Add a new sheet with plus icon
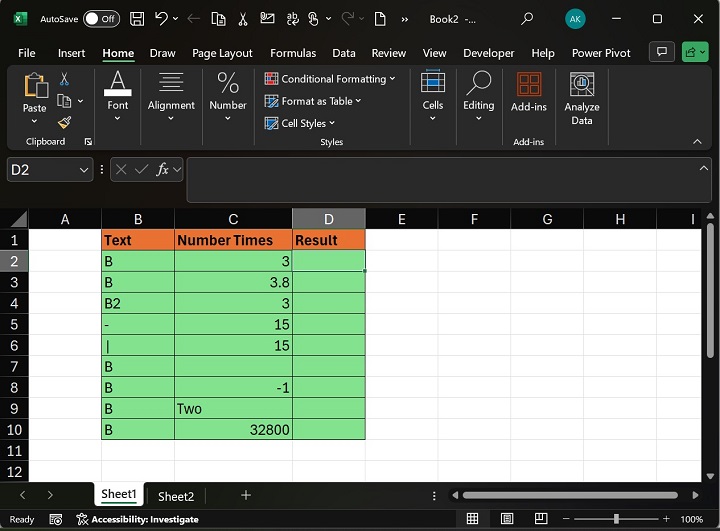 pyautogui.click(x=245, y=495)
